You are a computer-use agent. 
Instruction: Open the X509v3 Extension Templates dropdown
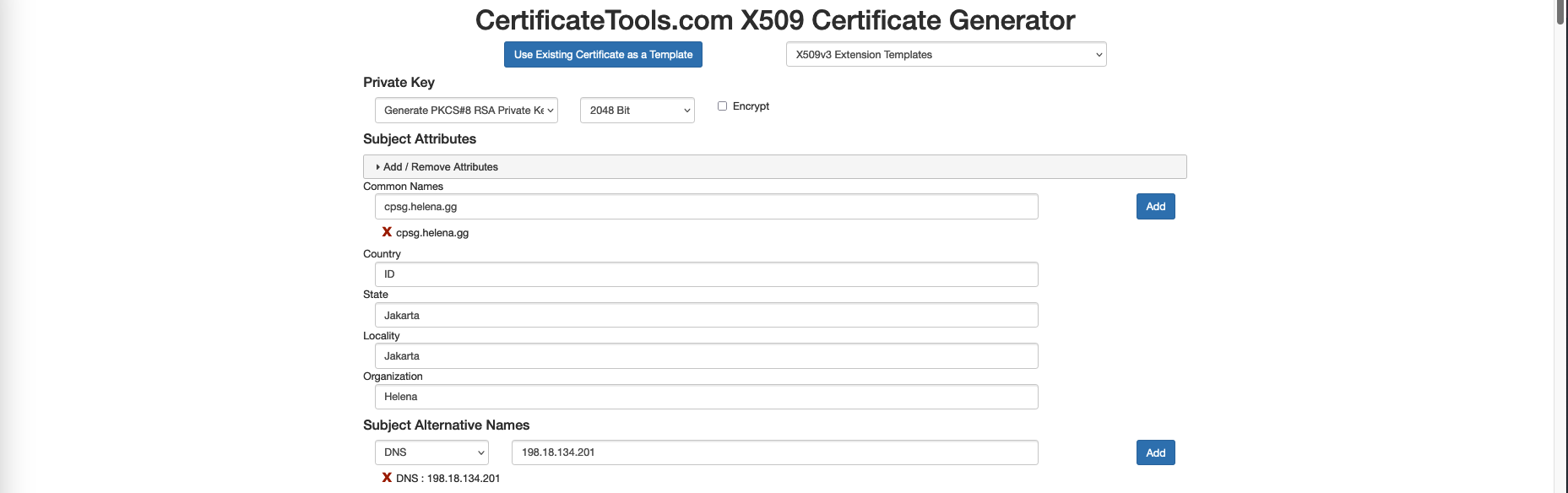pyautogui.click(x=946, y=55)
